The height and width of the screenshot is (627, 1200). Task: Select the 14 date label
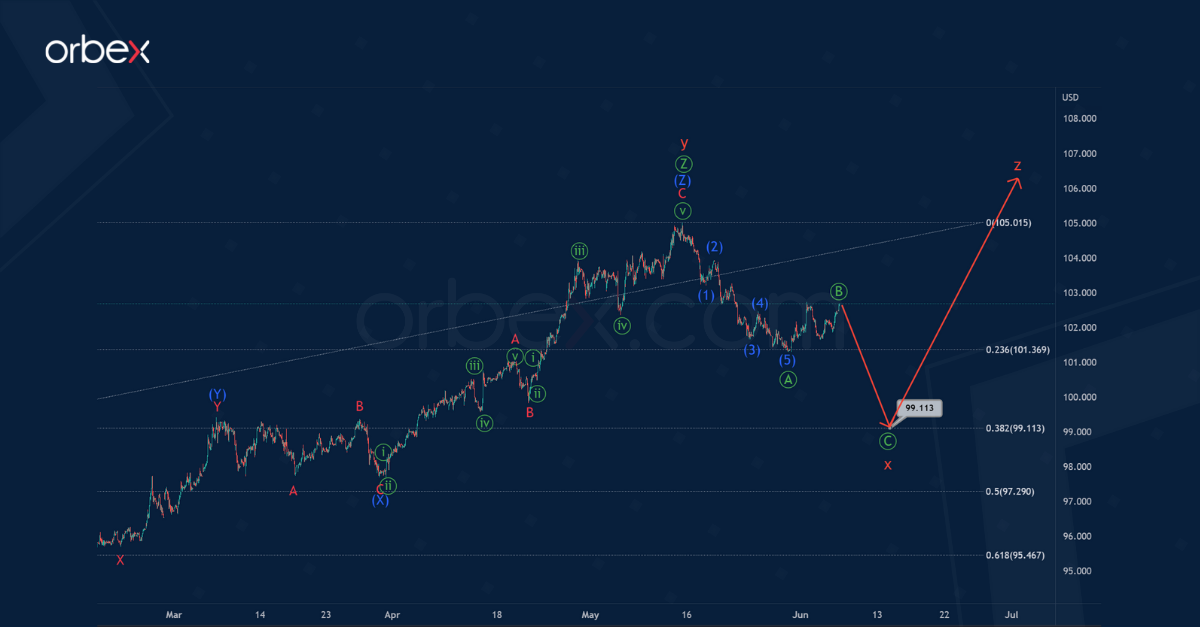pyautogui.click(x=259, y=614)
